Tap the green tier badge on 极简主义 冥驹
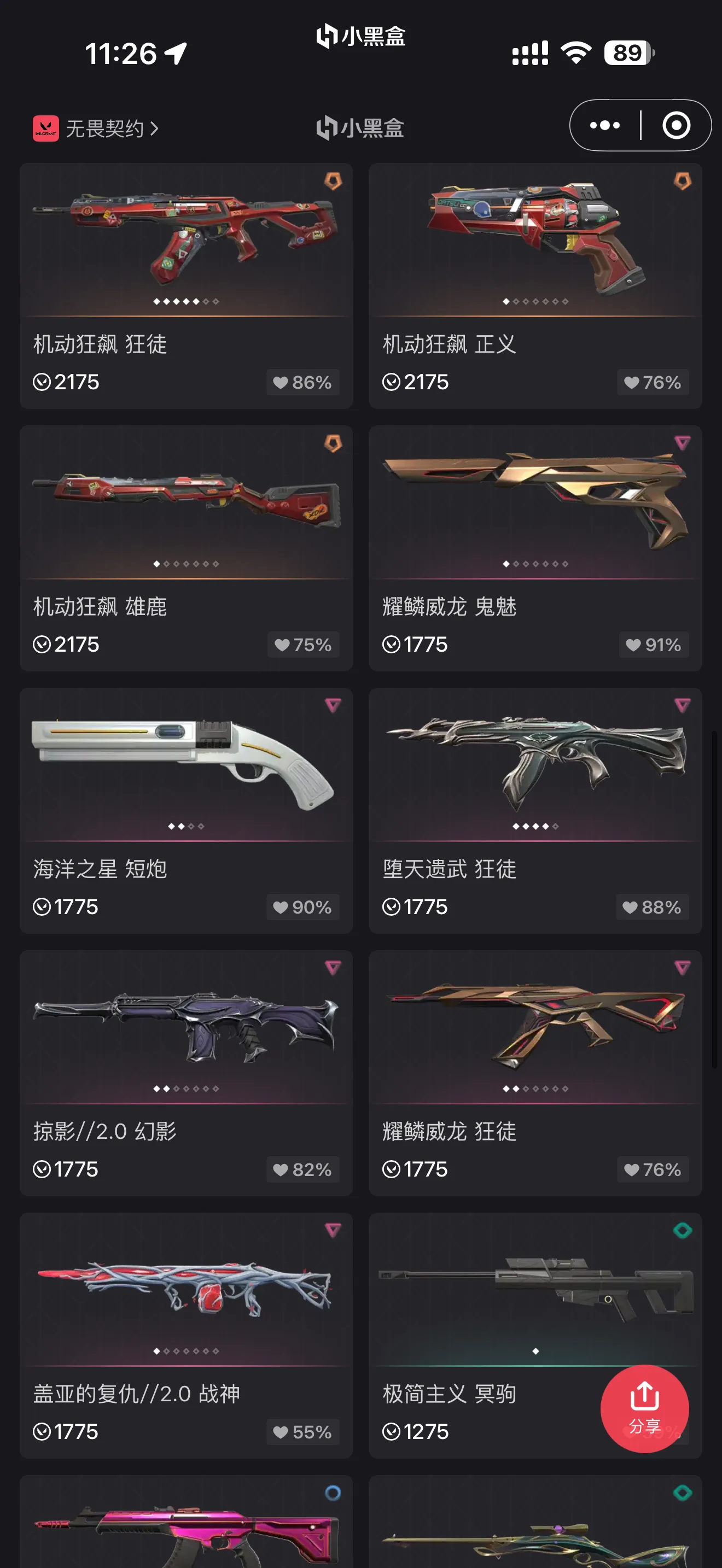722x1568 pixels. [x=682, y=1230]
